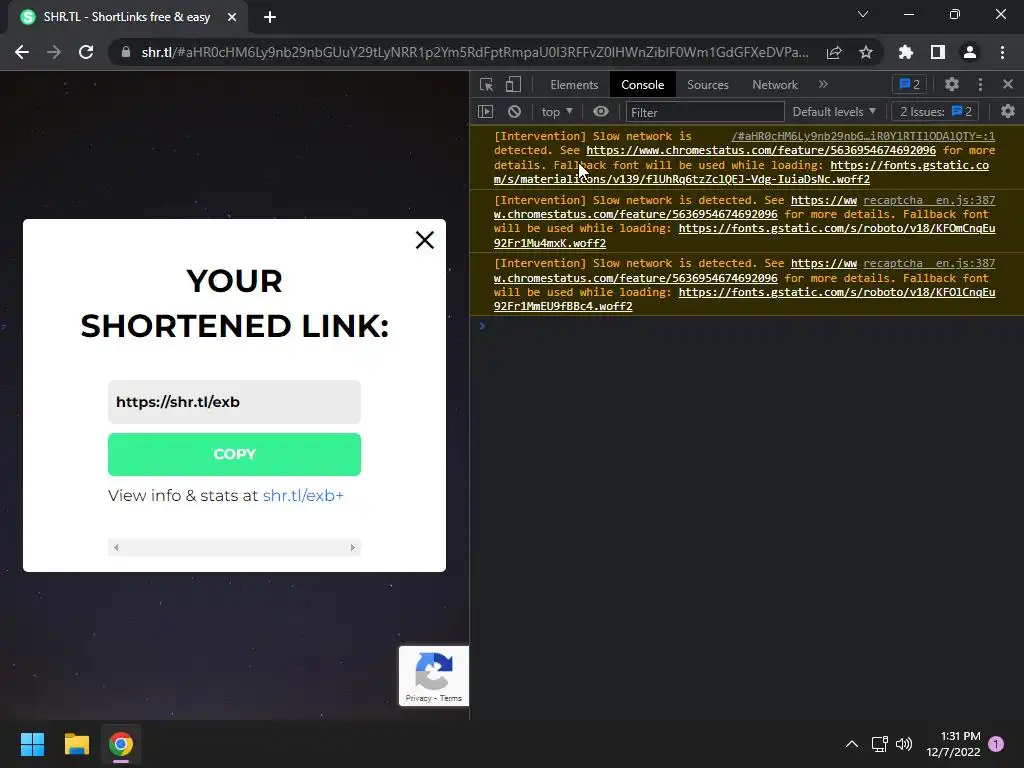
Task: Open the network status tray icon
Action: [x=879, y=744]
